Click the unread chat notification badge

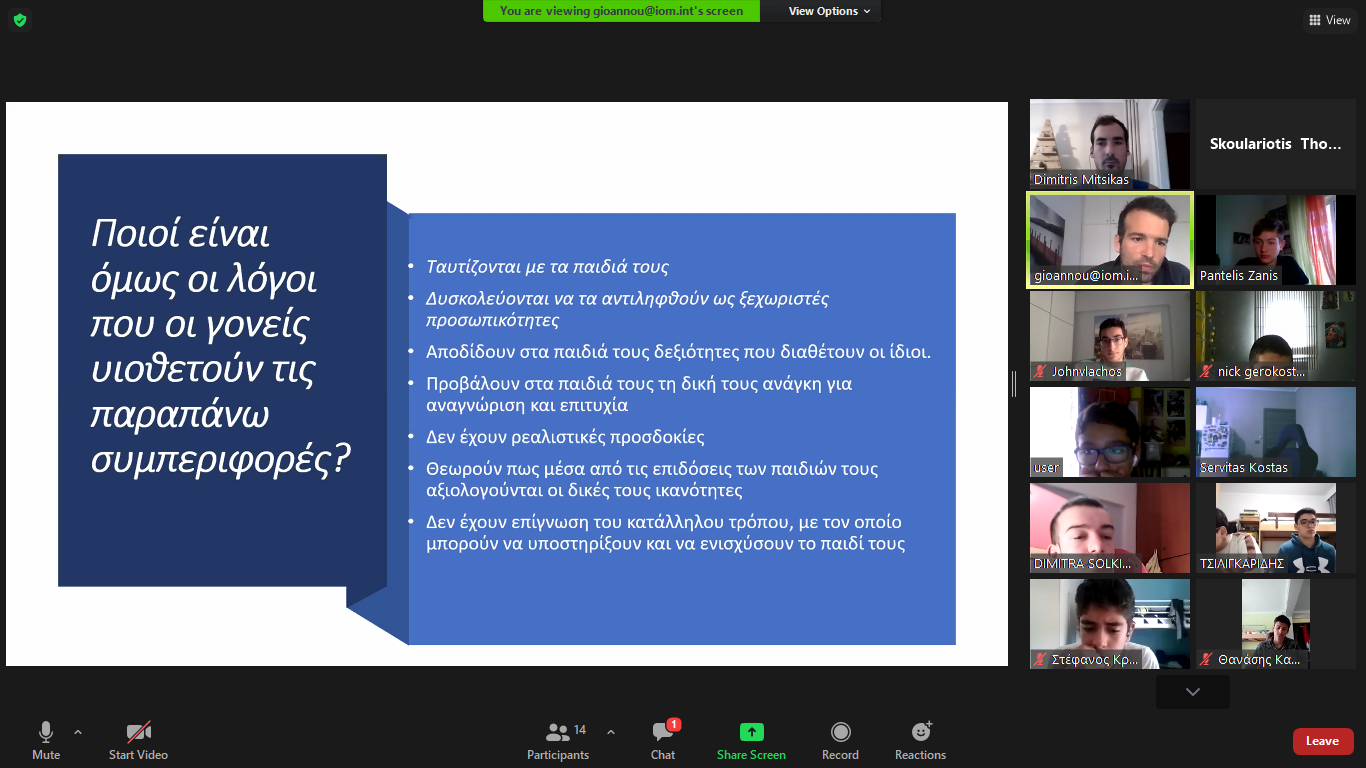pos(674,724)
